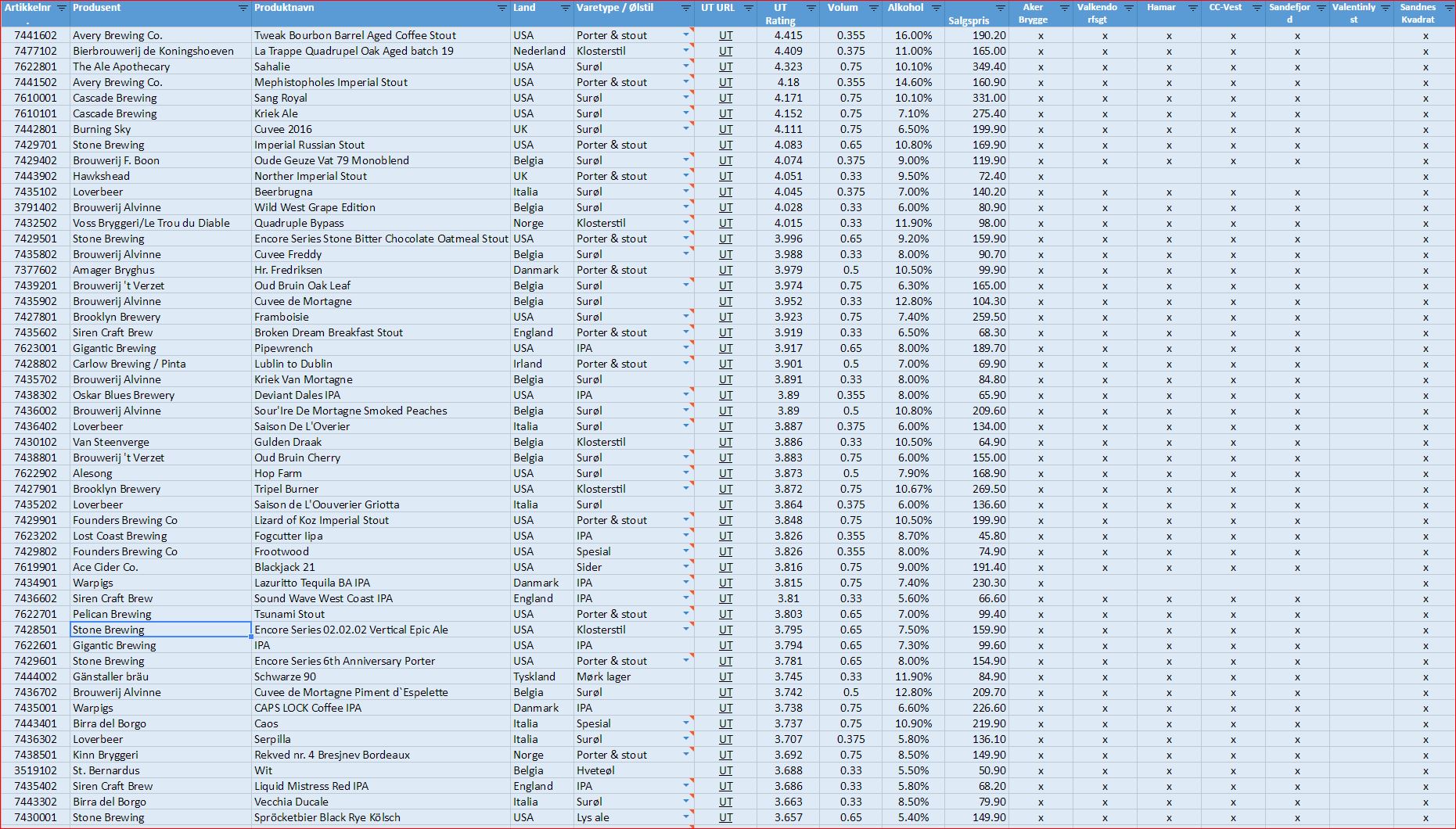The height and width of the screenshot is (829, 1456).
Task: Select the selected Stone Brewing cell for Vertical Epic Ale
Action: 160,630
